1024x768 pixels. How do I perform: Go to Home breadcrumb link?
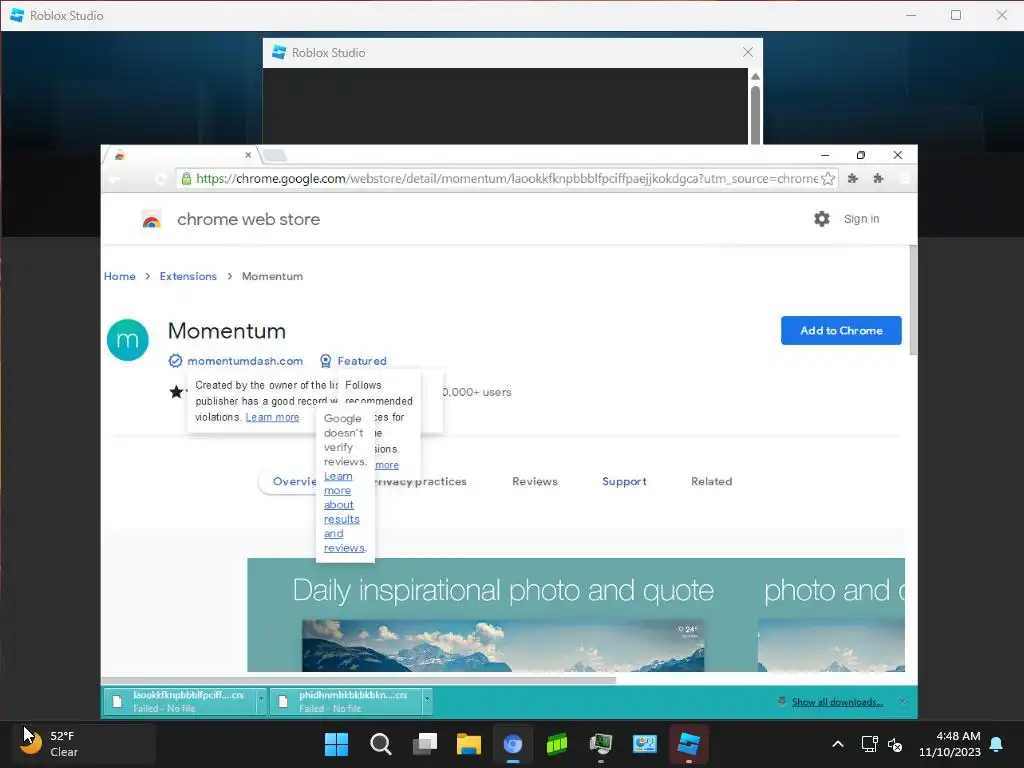coord(120,276)
